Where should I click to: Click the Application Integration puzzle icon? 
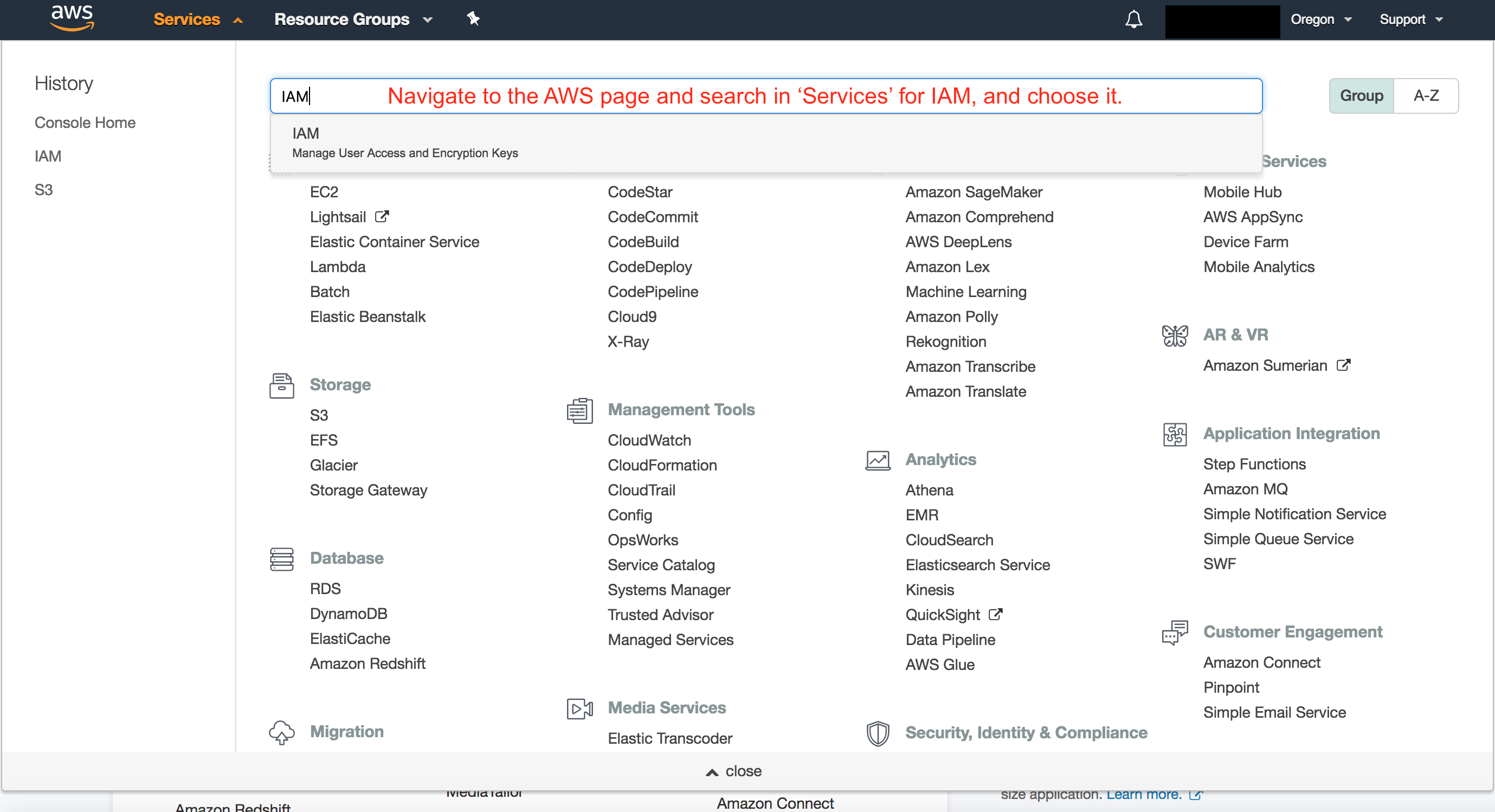point(1175,434)
